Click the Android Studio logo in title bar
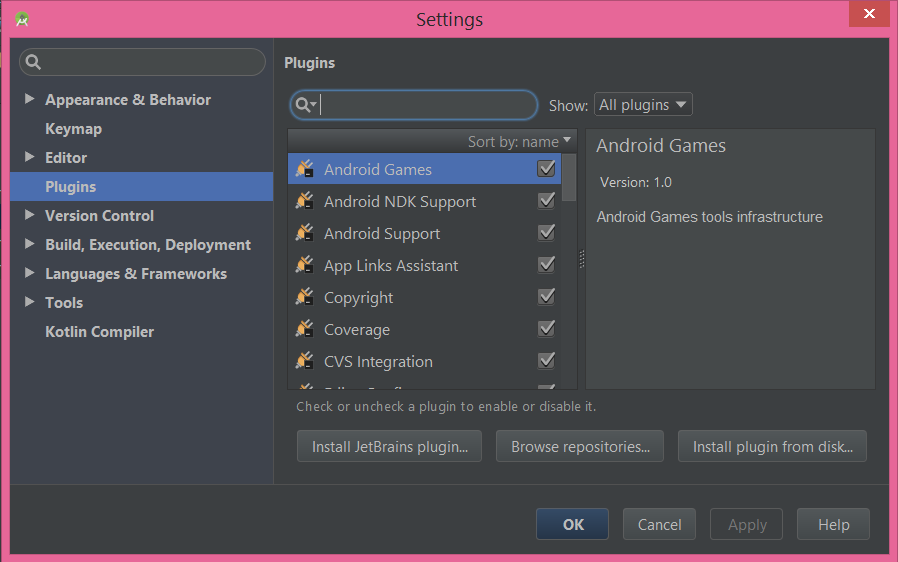This screenshot has width=898, height=562. pyautogui.click(x=22, y=19)
